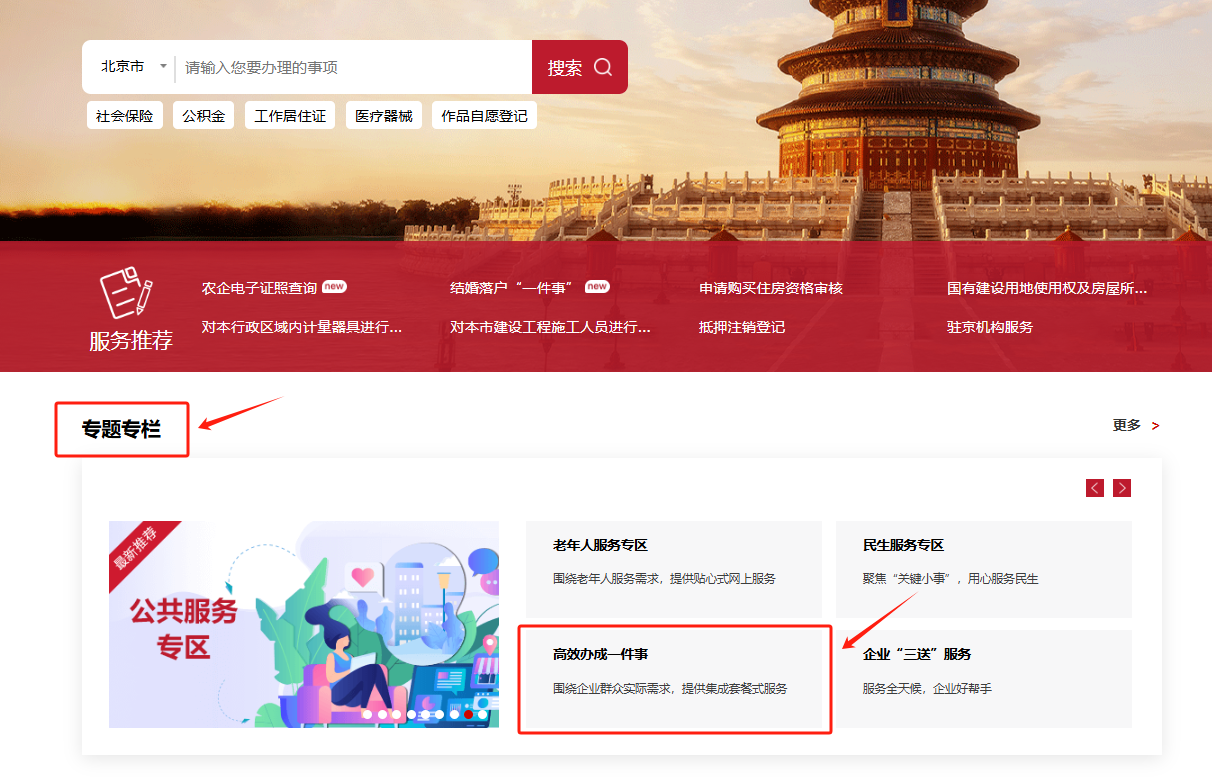Click the previous arrow in 专题专栏 carousel

1095,488
